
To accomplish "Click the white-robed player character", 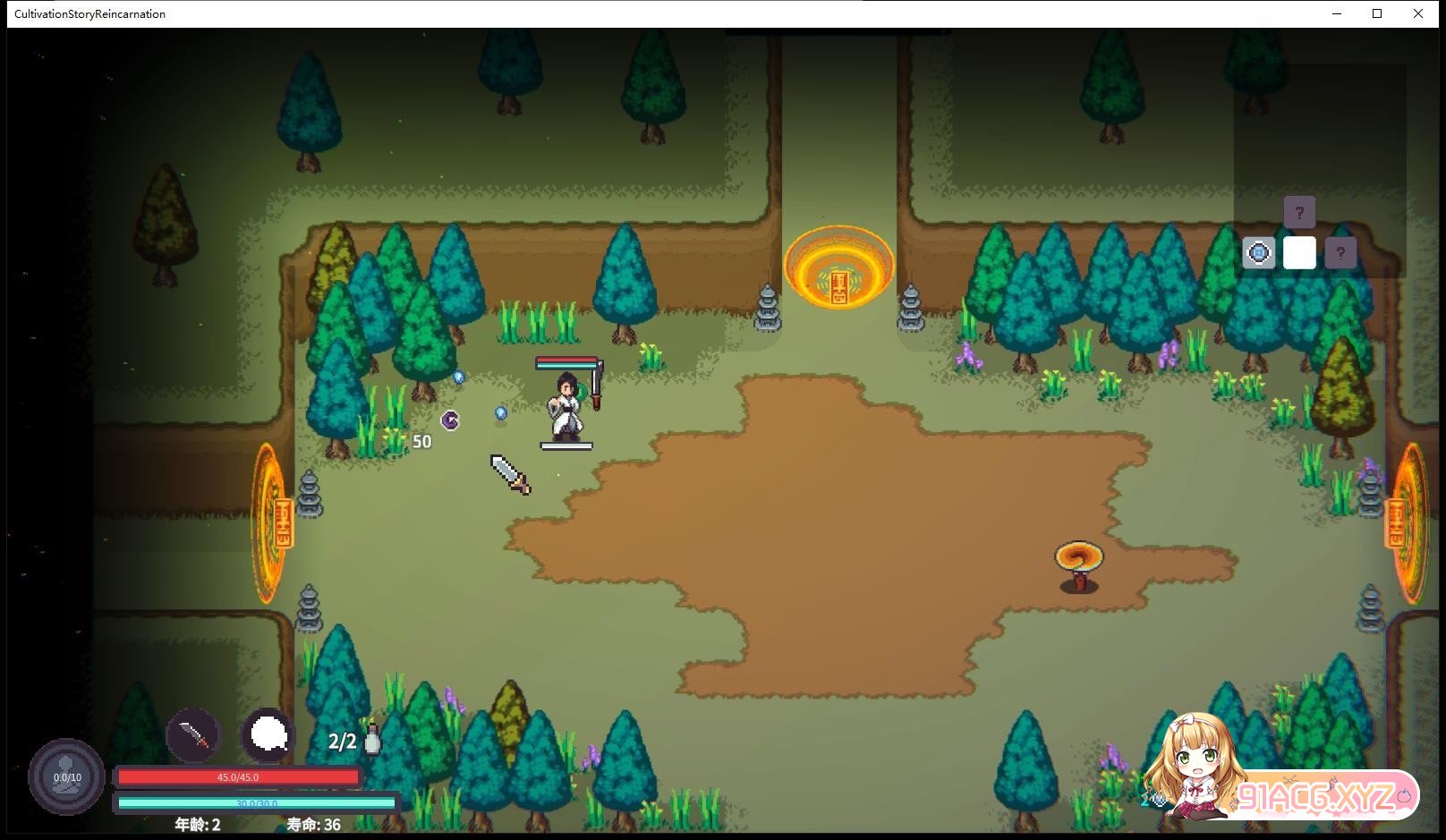I will 566,409.
